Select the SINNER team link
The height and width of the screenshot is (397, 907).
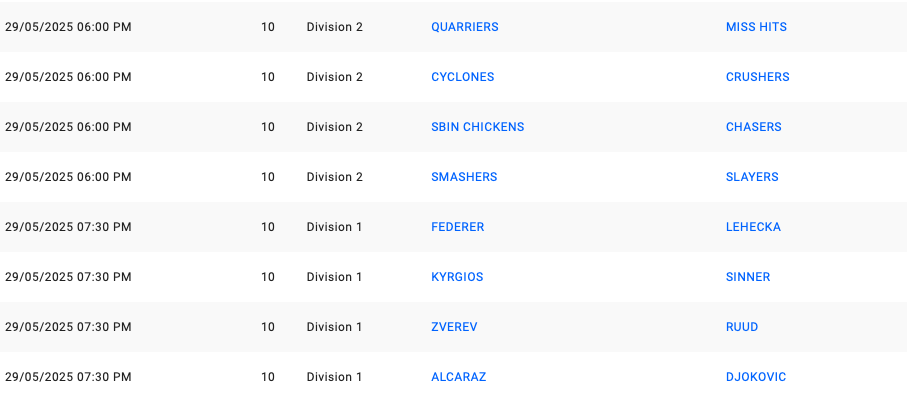tap(748, 277)
